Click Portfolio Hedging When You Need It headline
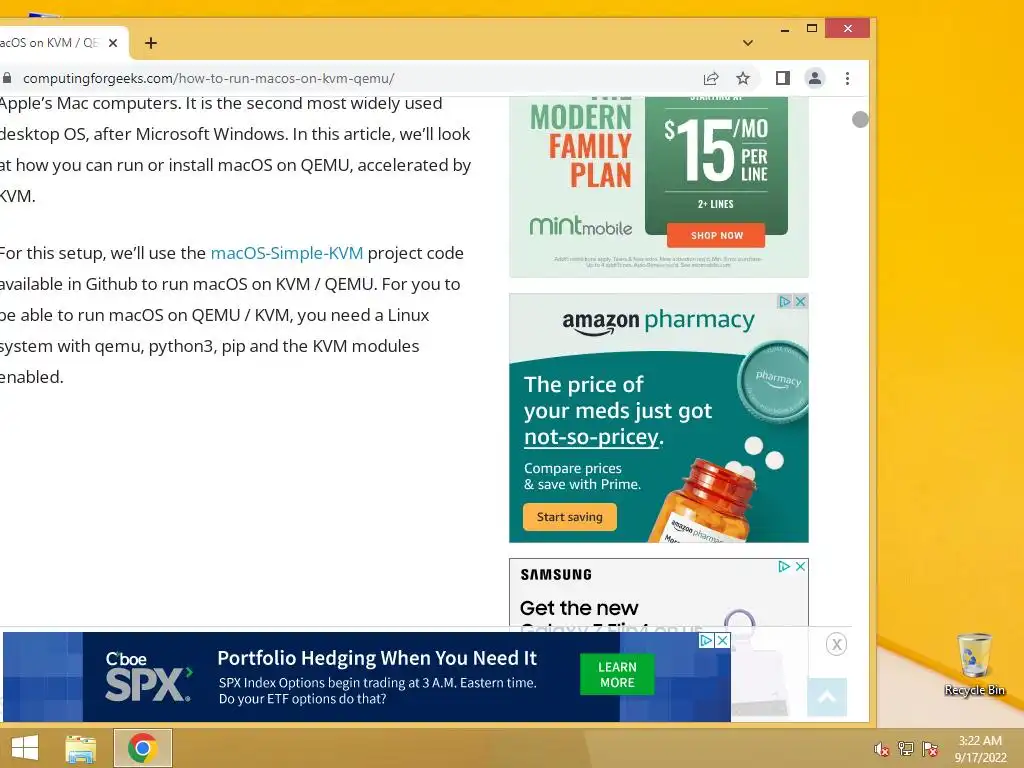The image size is (1024, 768). pos(377,658)
